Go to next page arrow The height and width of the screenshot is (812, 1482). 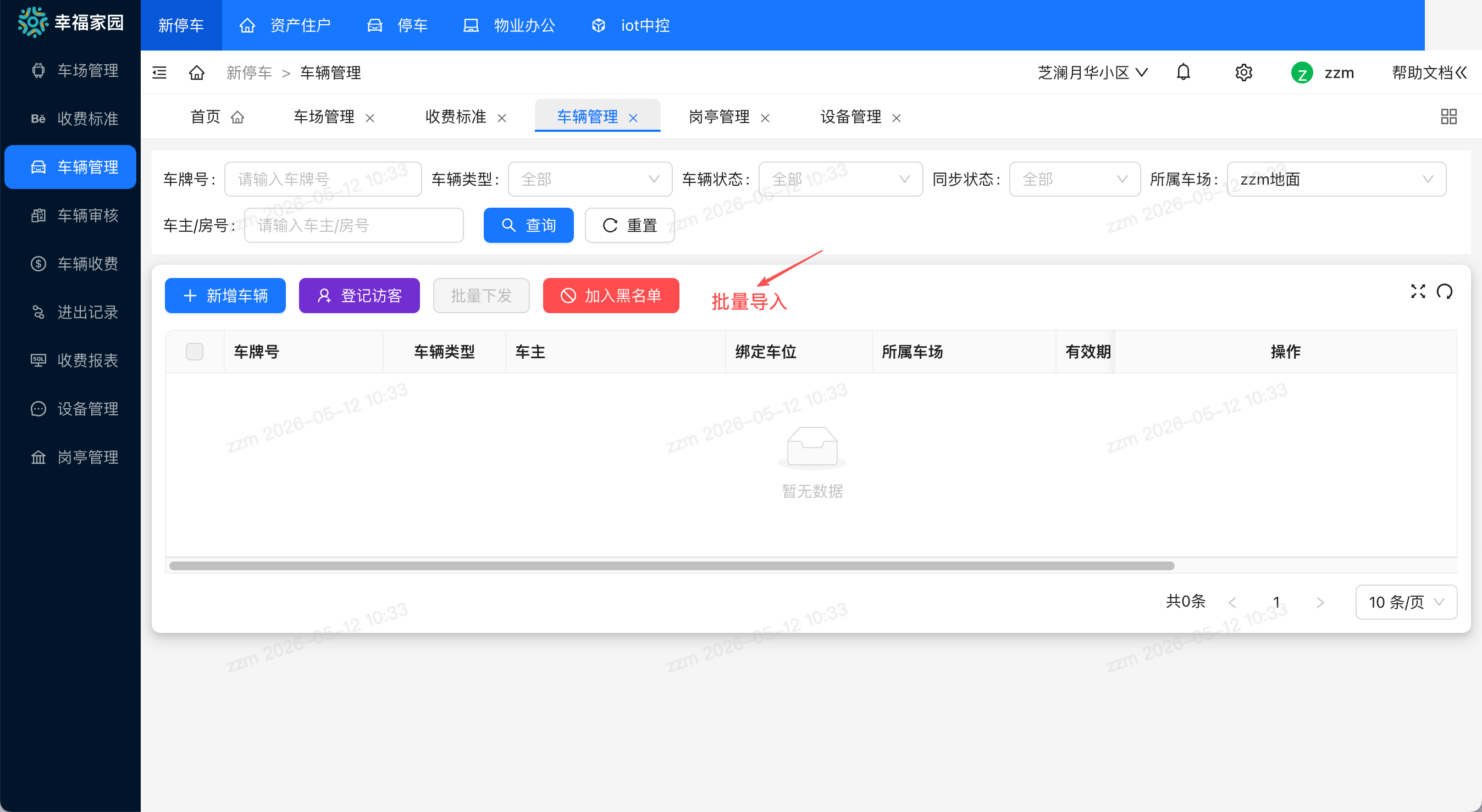tap(1320, 602)
